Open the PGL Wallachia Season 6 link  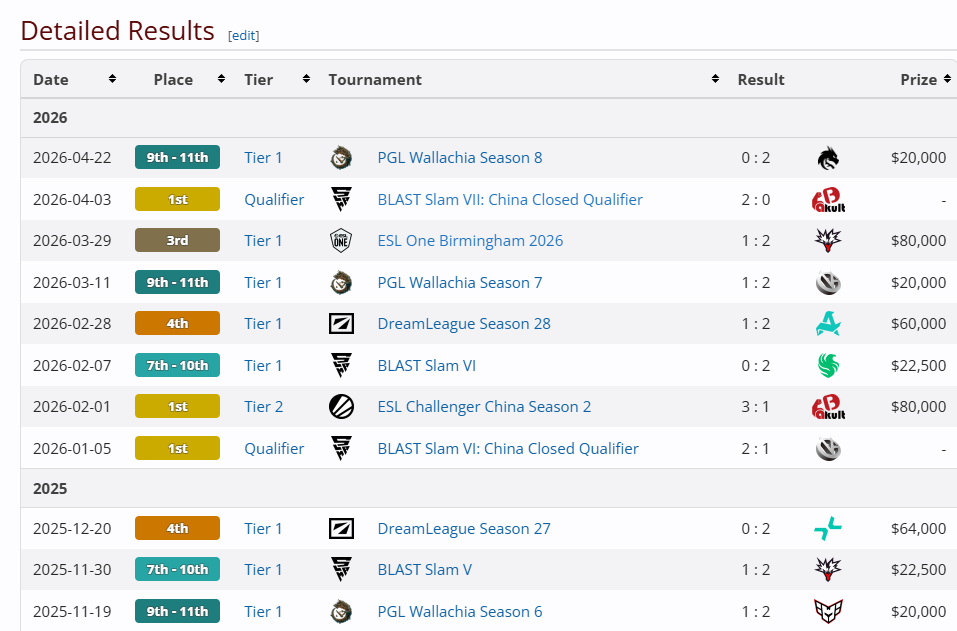pyautogui.click(x=460, y=611)
